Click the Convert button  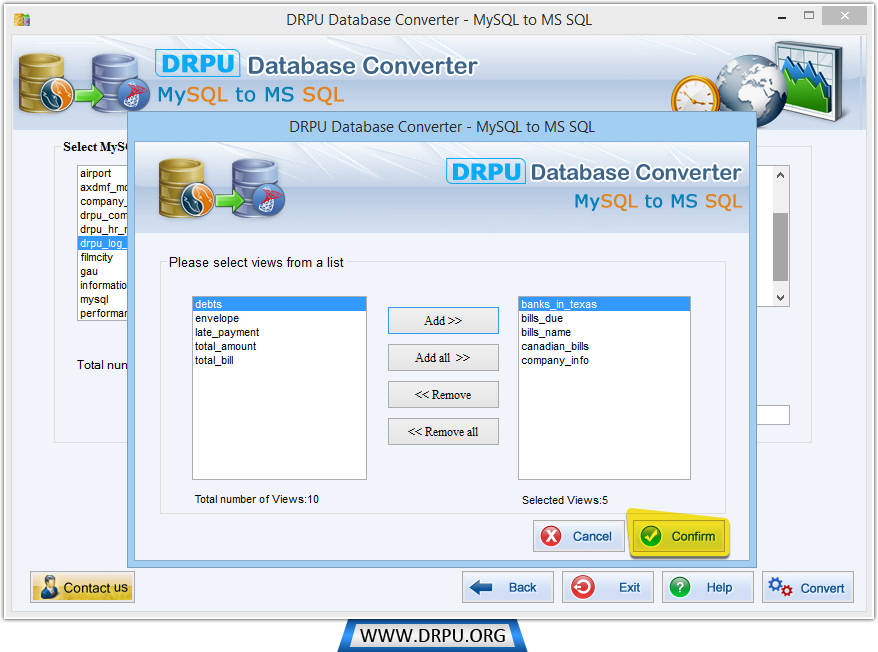pos(807,587)
